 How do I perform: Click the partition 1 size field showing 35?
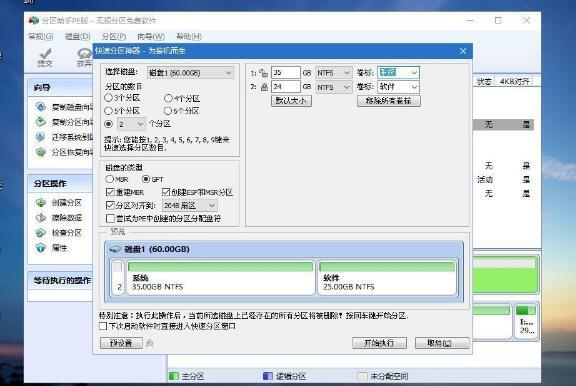[286, 73]
